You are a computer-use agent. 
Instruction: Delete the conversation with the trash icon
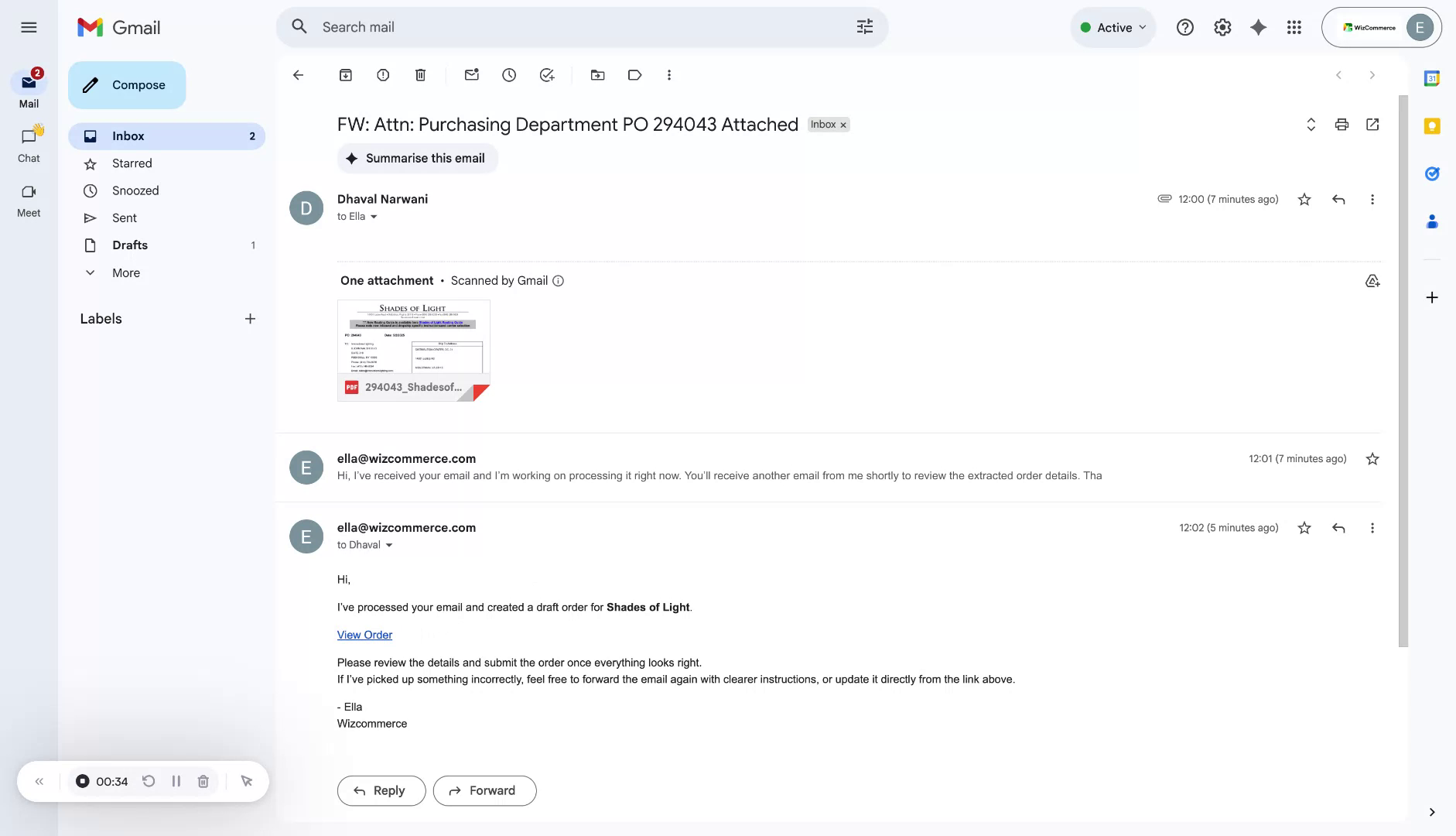coord(421,74)
